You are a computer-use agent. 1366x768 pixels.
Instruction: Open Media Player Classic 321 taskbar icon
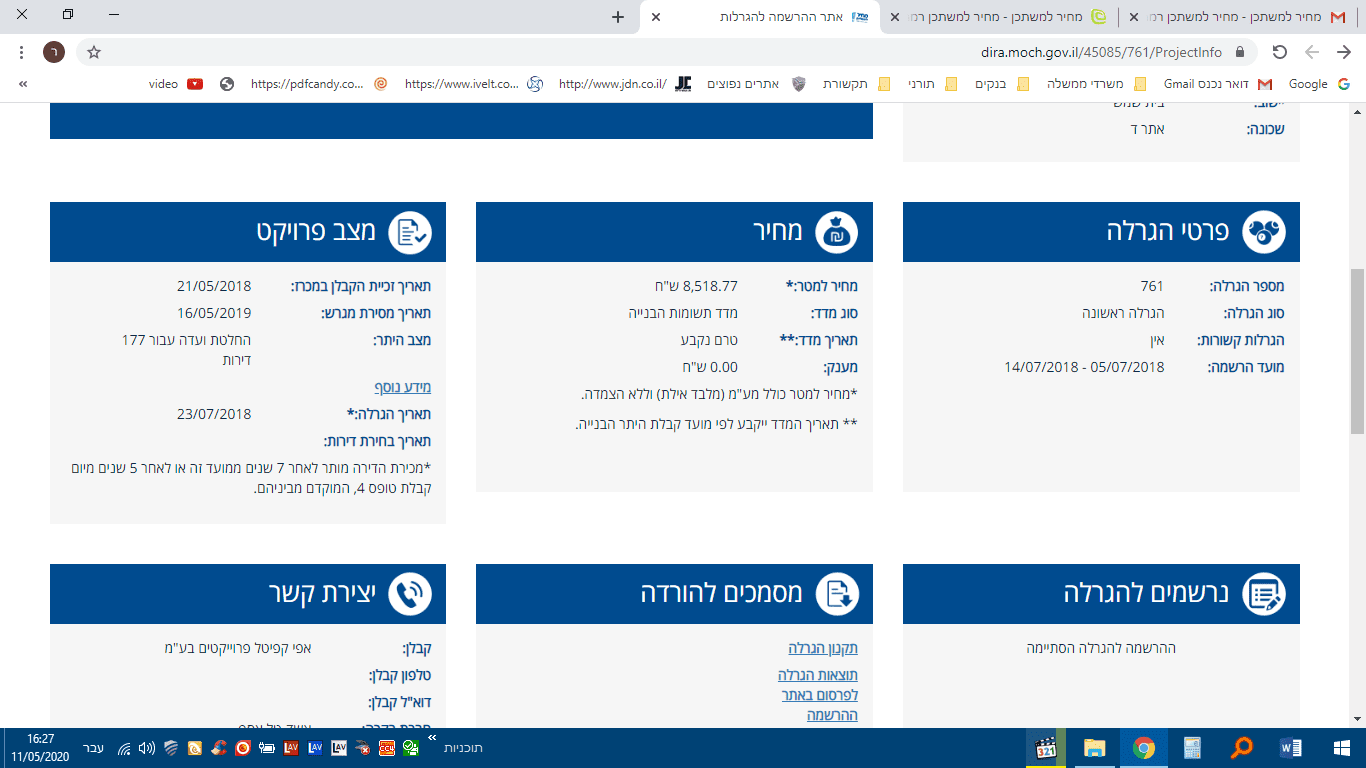pos(1046,748)
